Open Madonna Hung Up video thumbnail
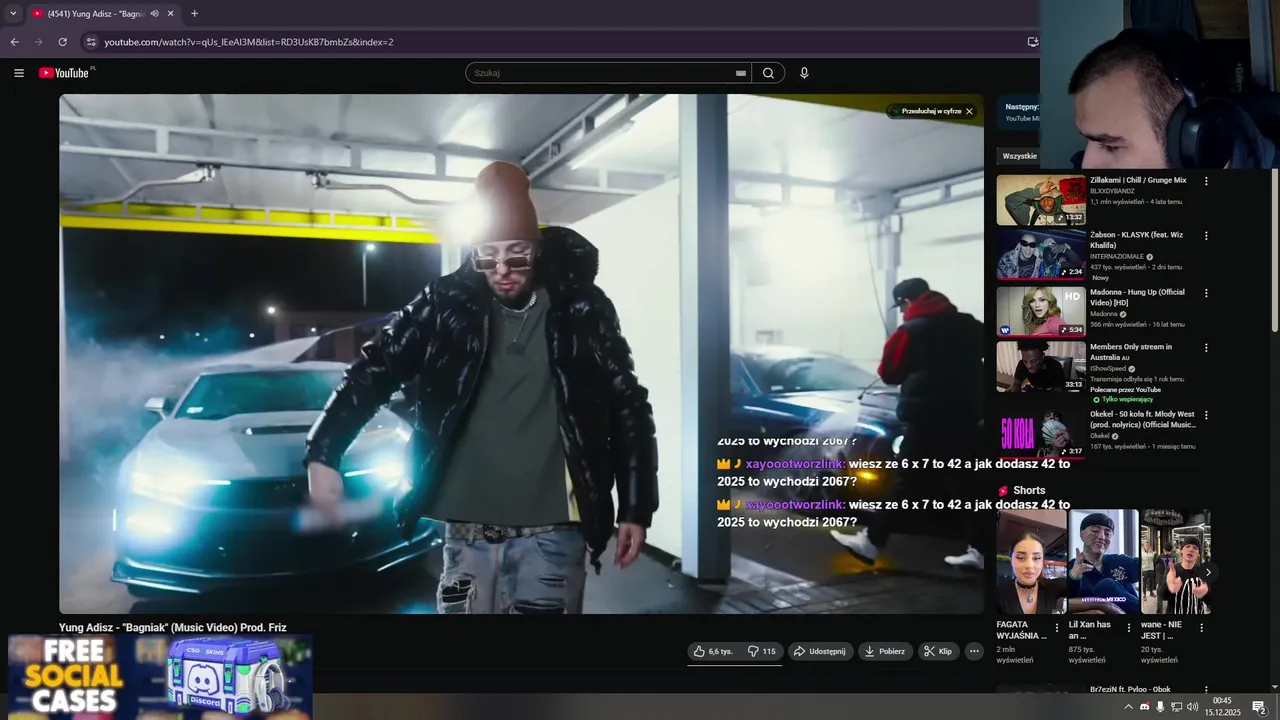Screen dimensions: 1280x720 [x=1041, y=312]
